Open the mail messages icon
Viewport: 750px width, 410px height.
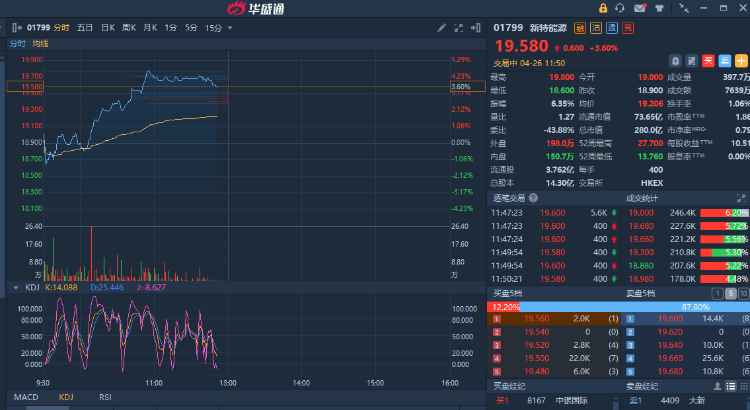[639, 8]
